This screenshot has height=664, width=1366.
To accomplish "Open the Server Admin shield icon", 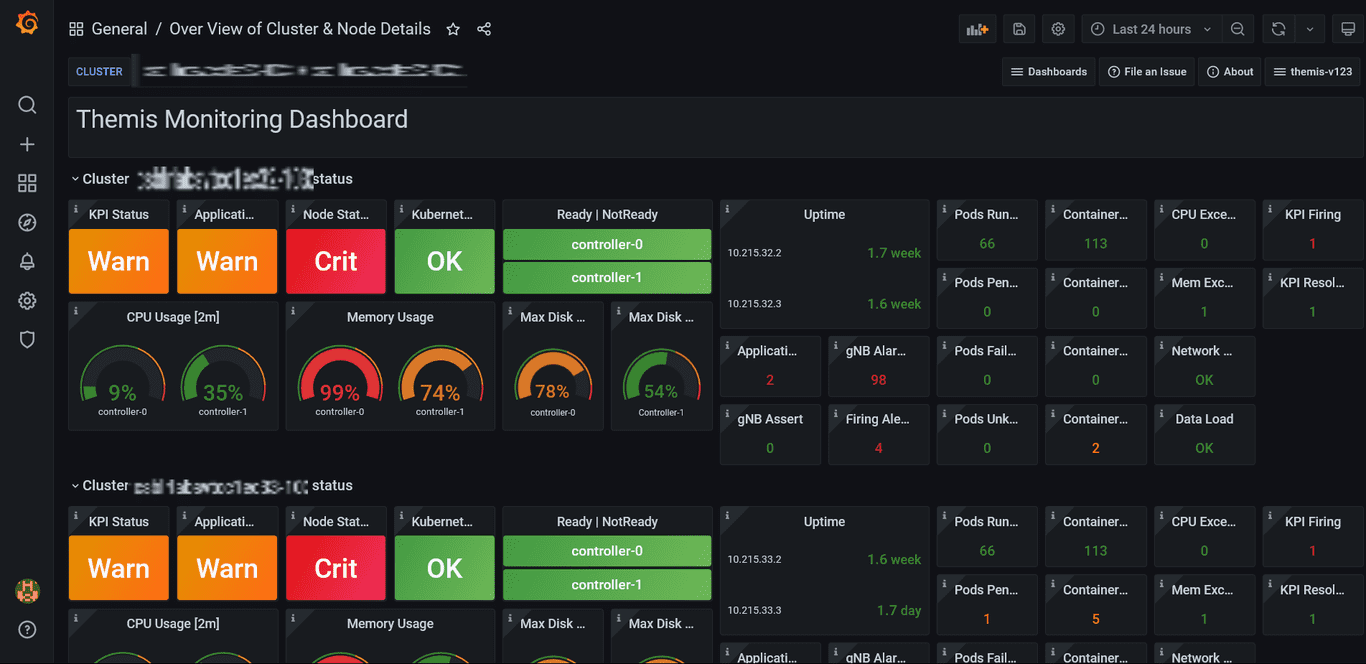I will tap(27, 339).
